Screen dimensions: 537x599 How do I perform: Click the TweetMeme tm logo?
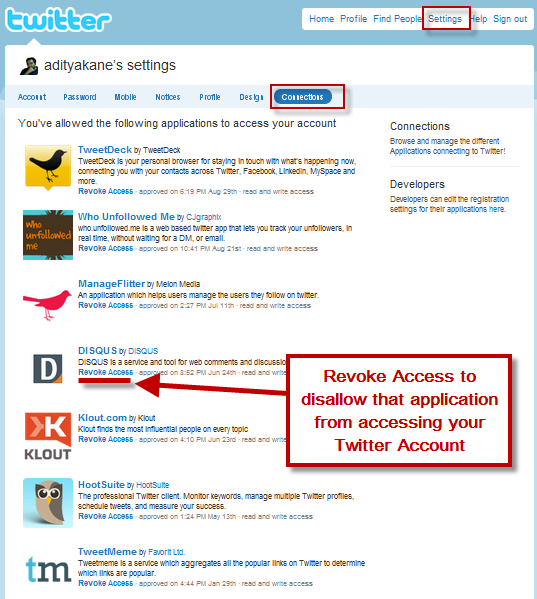[48, 569]
